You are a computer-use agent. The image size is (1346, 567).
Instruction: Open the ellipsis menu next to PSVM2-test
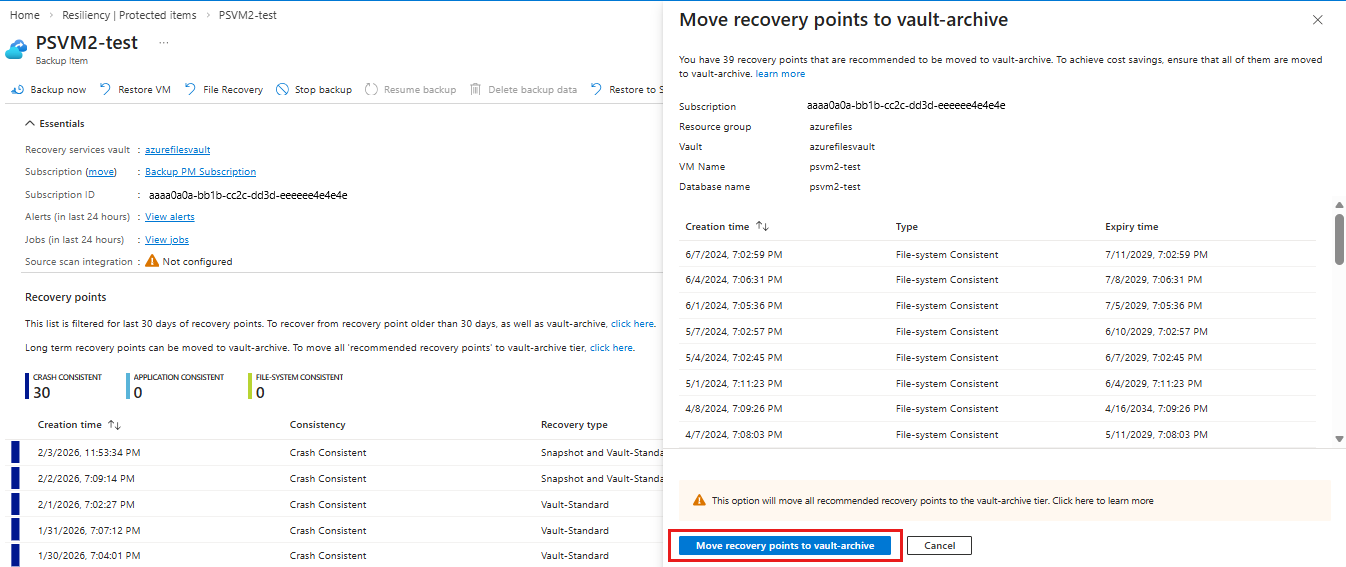(x=164, y=43)
